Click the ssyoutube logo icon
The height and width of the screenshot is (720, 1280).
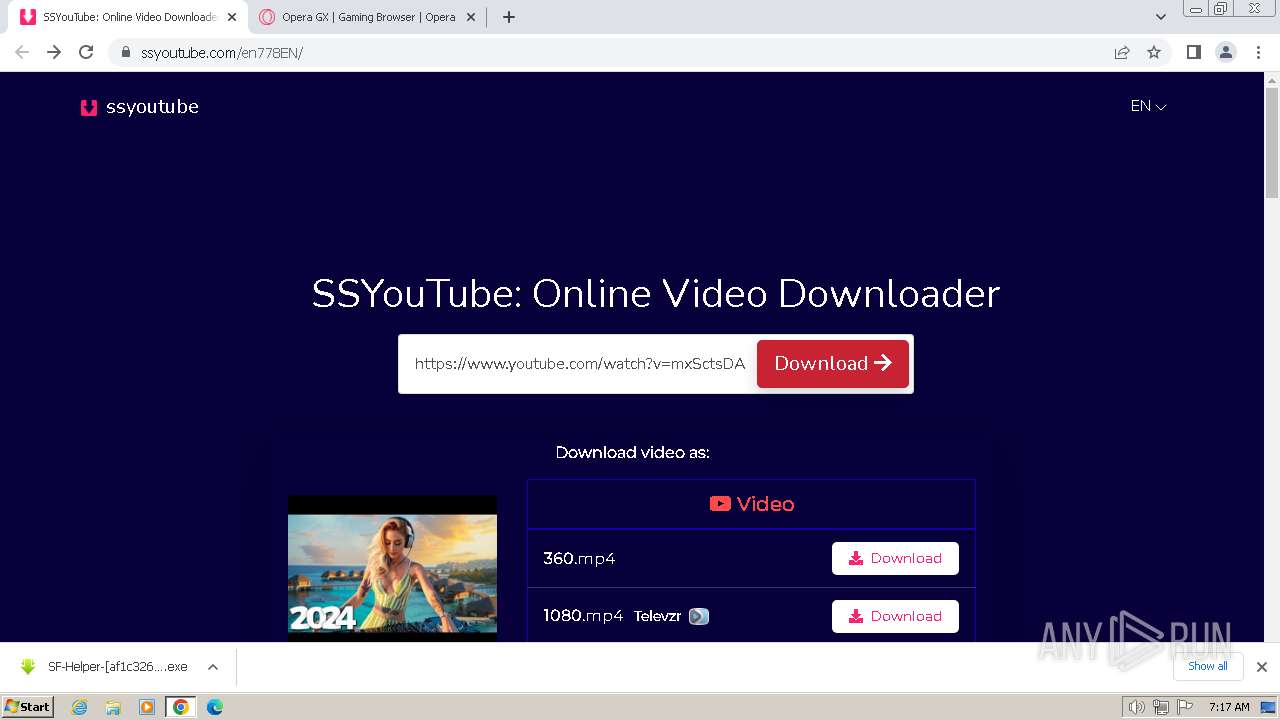coord(89,107)
